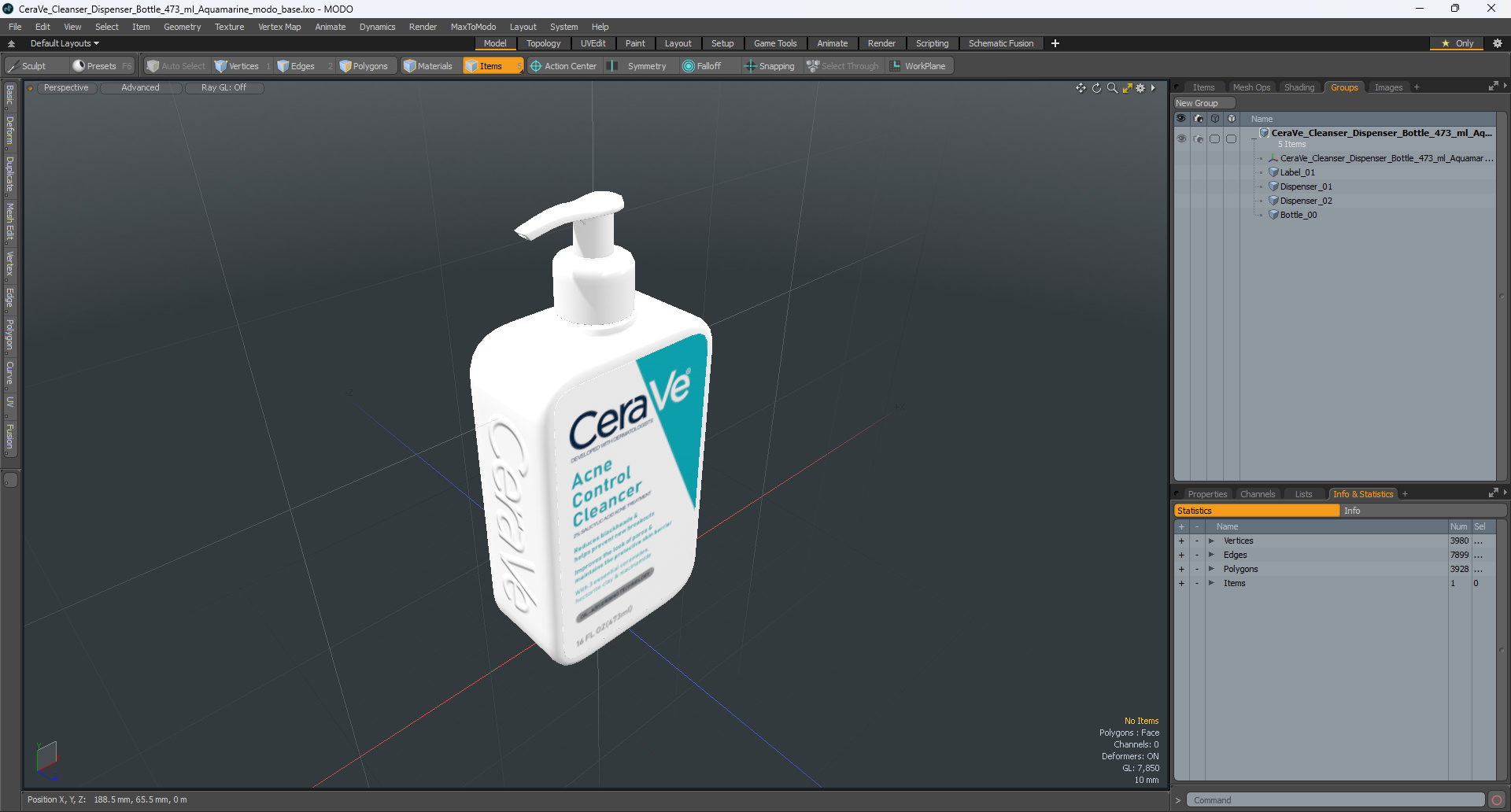Collapse the CeraVe group tree

[1254, 138]
